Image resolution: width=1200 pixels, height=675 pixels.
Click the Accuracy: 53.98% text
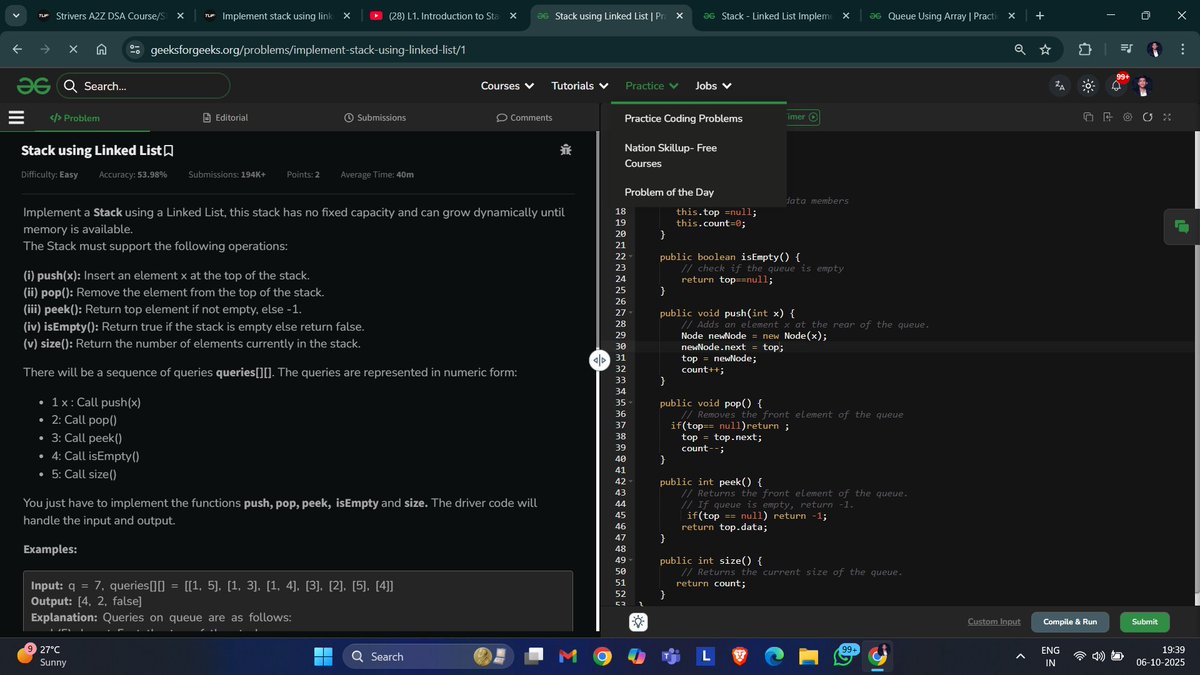tap(133, 175)
